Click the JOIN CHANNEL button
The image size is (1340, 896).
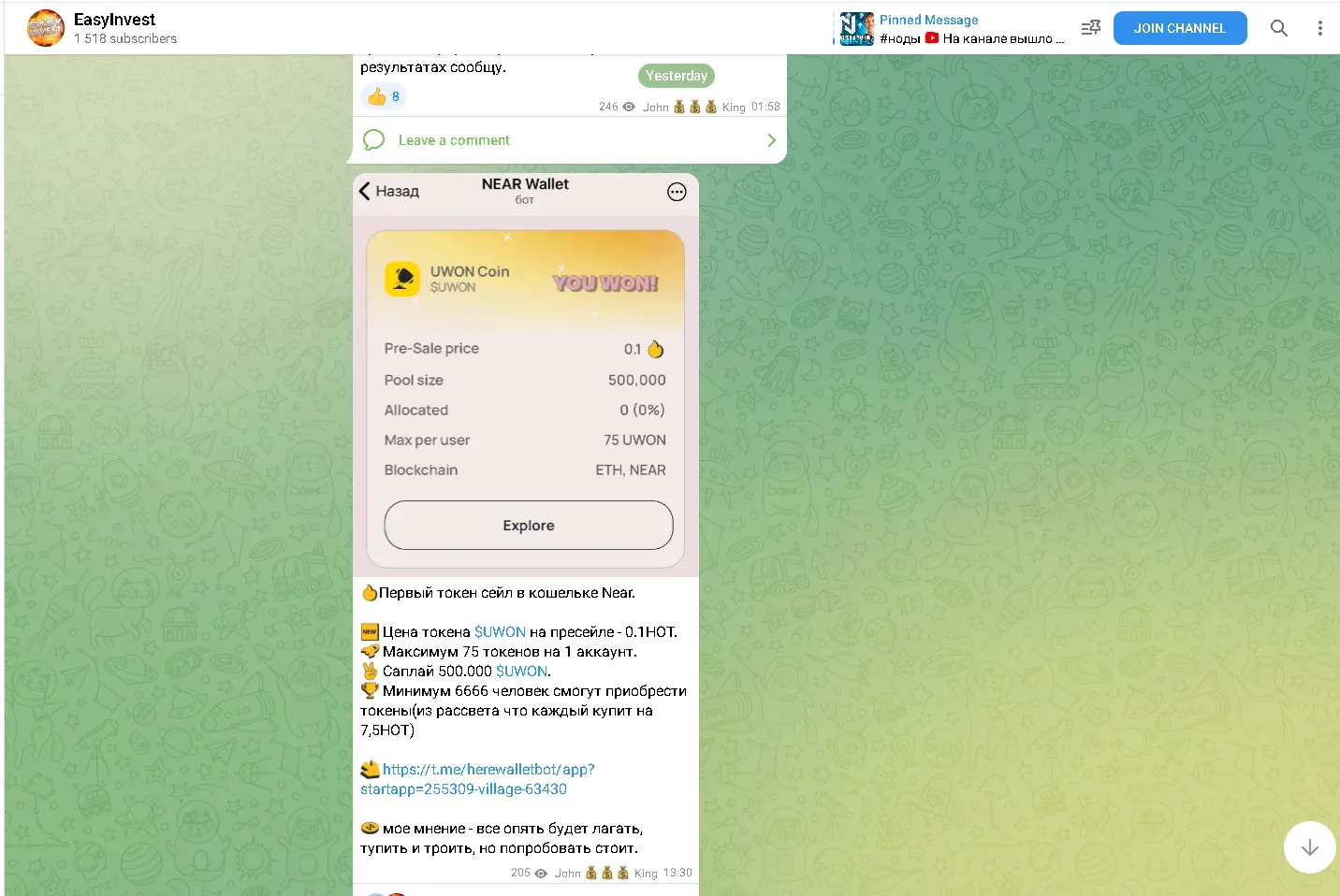1180,28
